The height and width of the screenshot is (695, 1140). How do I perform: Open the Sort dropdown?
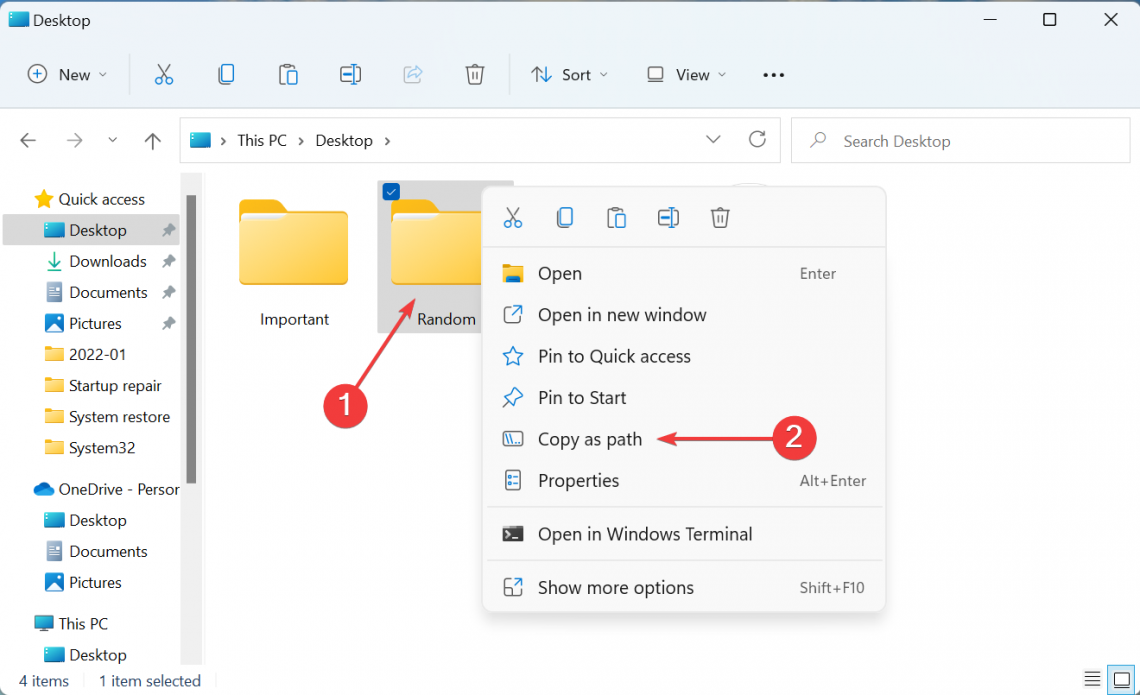569,74
